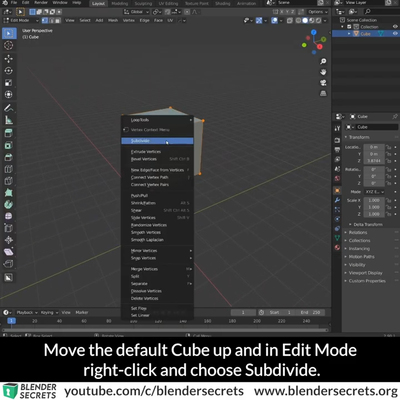Select the Loop Cut tool

9,169
